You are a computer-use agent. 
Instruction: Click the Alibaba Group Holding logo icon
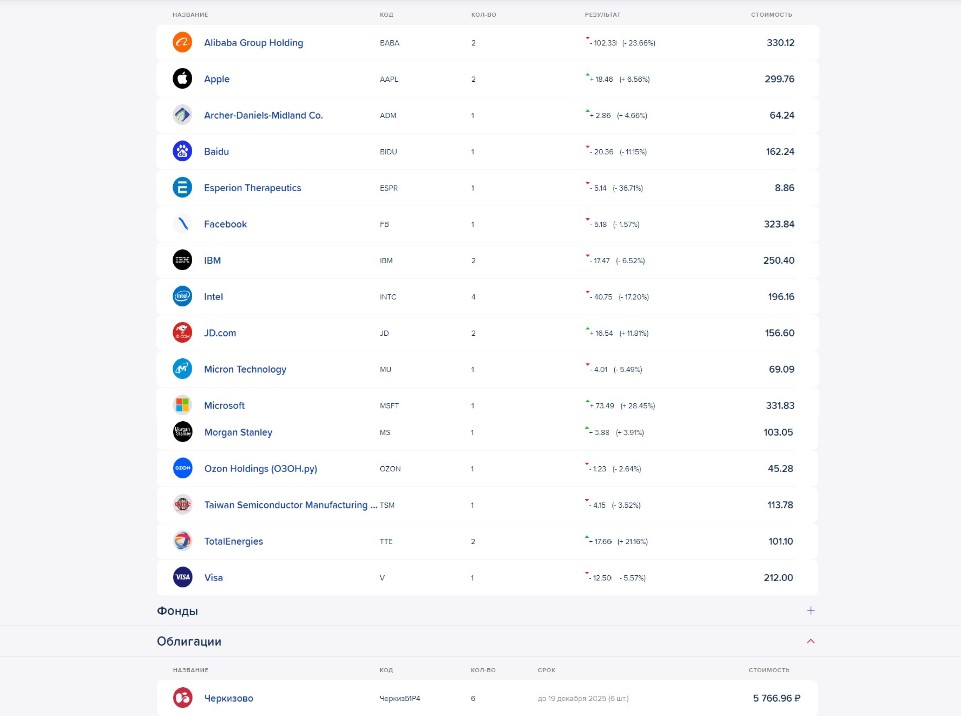[182, 42]
